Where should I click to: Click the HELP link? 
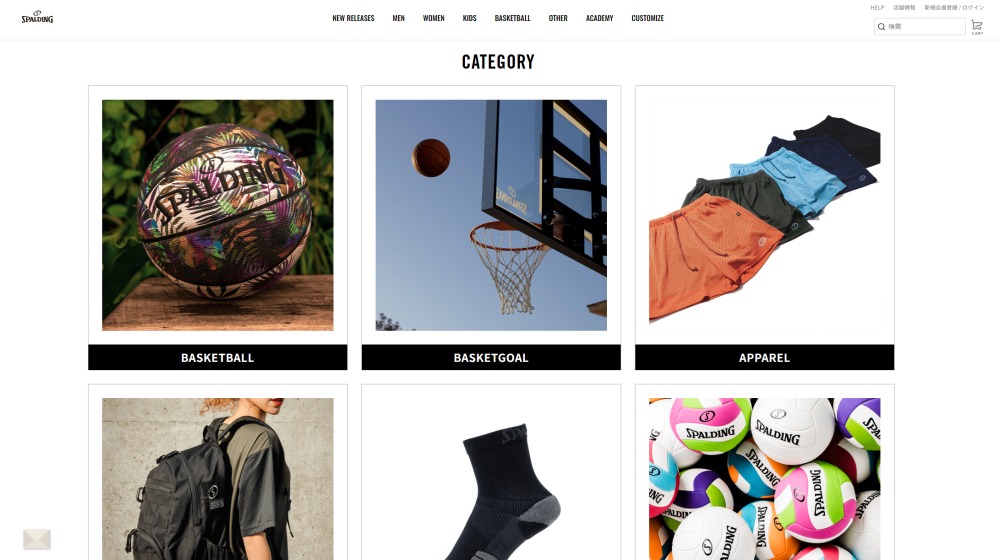(x=877, y=8)
